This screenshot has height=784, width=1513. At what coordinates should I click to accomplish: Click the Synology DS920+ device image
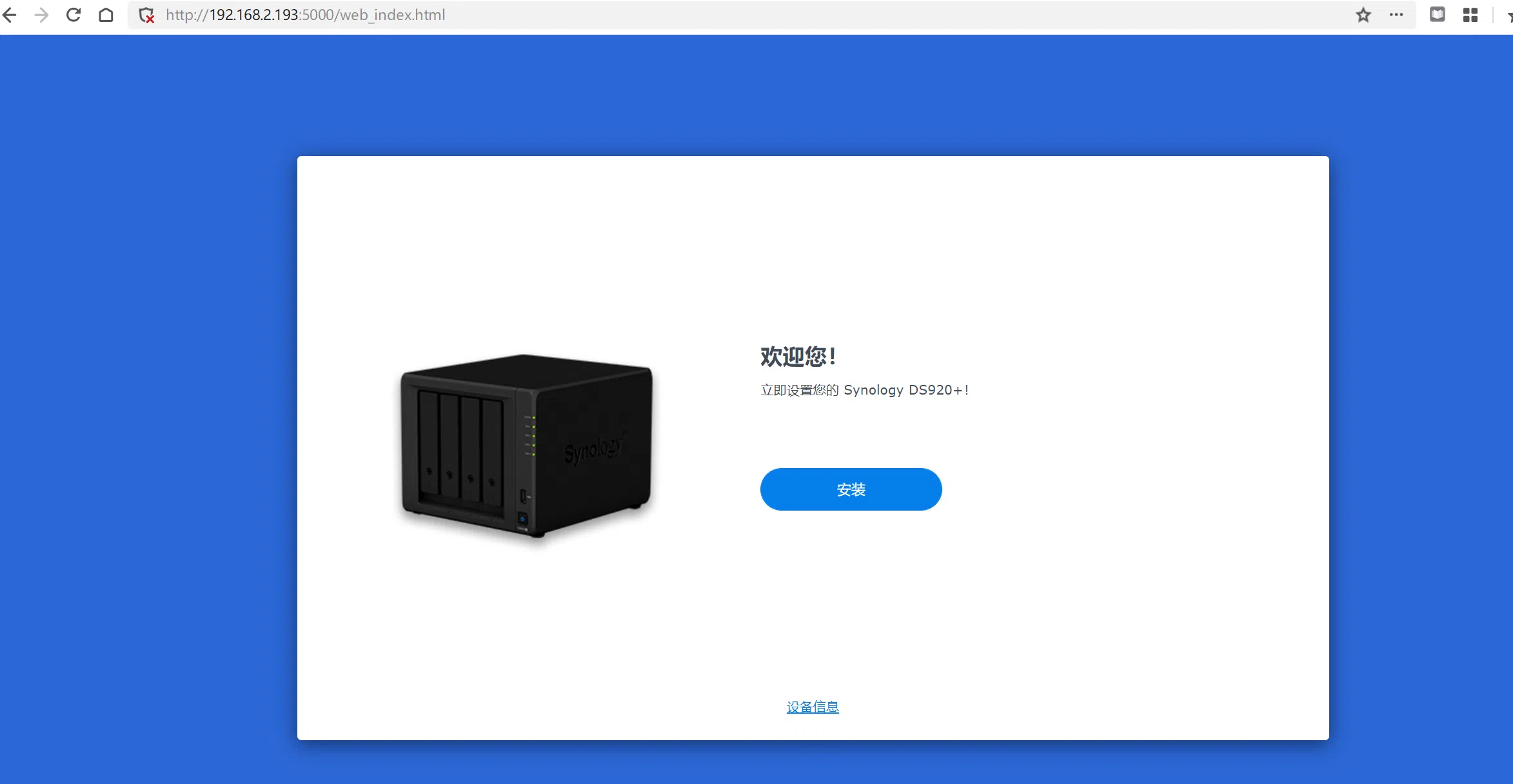pos(526,445)
